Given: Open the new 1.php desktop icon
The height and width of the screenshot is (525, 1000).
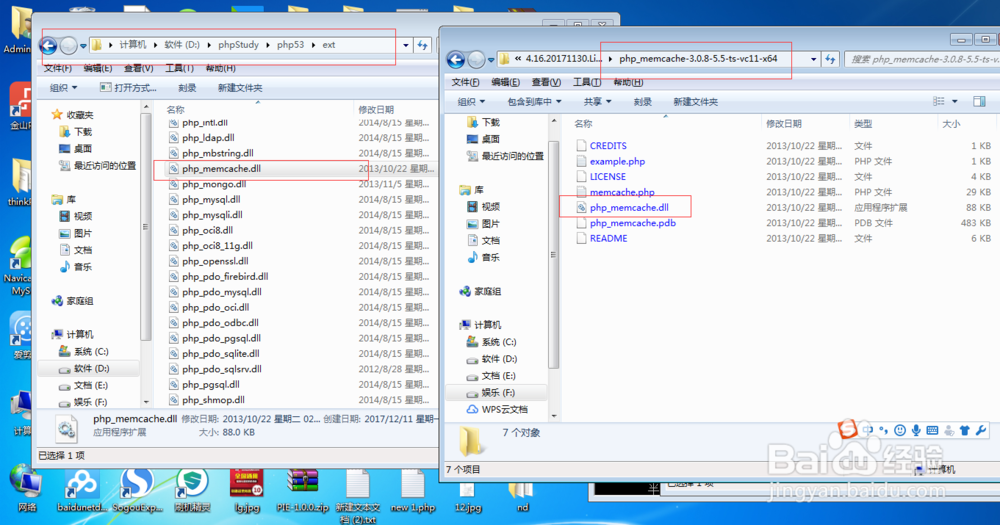Looking at the screenshot, I should click(x=413, y=491).
